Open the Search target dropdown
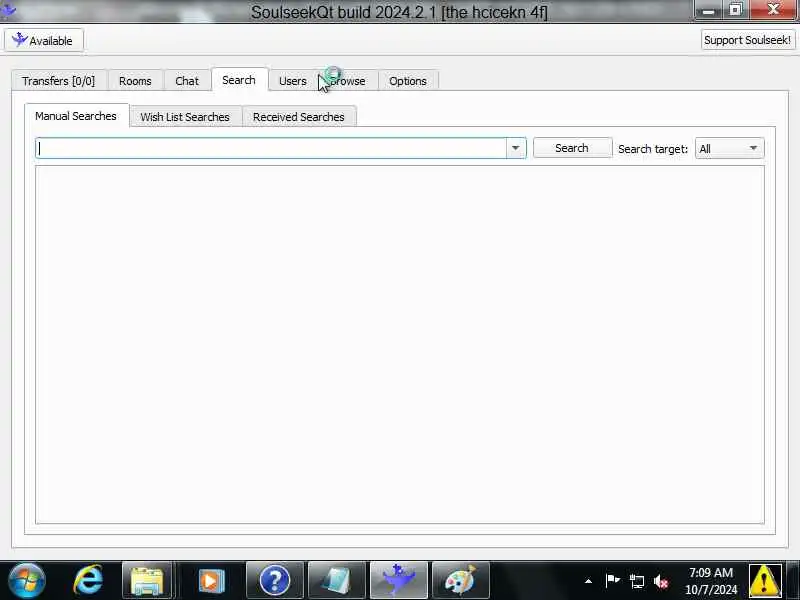Viewport: 800px width, 600px height. click(x=730, y=148)
